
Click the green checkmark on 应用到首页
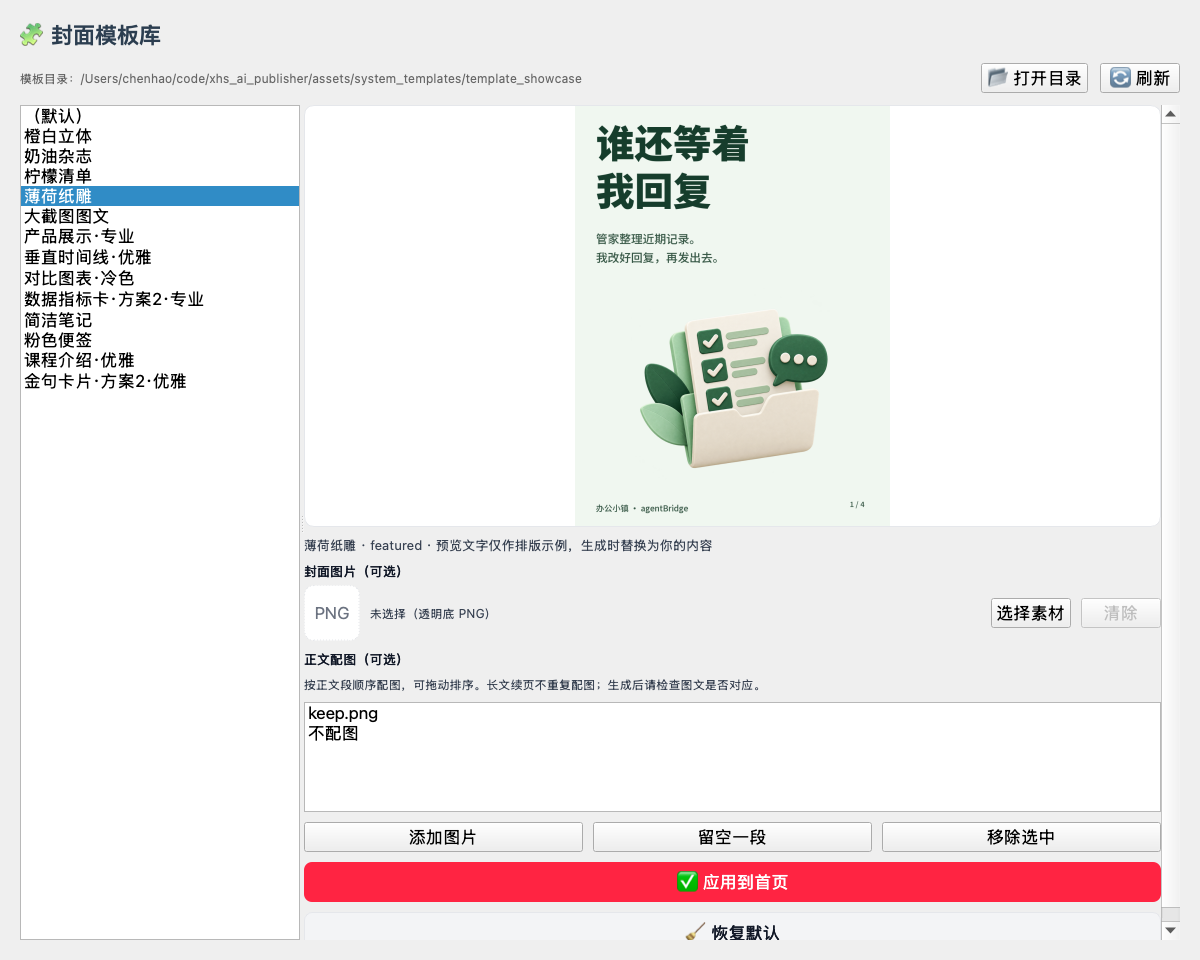pos(687,882)
